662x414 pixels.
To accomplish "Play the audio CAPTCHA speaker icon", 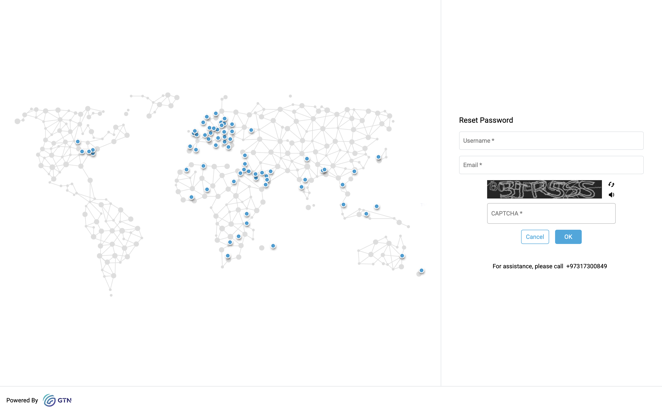I will pyautogui.click(x=611, y=195).
